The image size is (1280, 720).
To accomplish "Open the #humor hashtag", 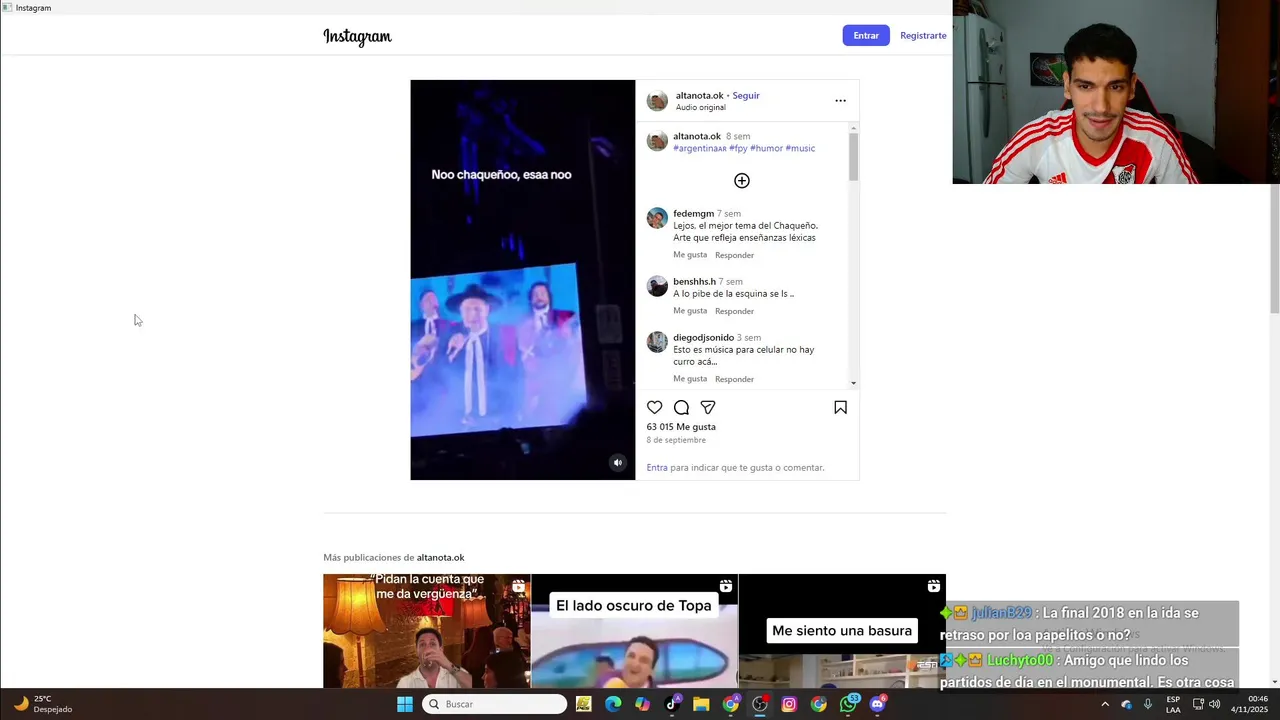I will [767, 148].
